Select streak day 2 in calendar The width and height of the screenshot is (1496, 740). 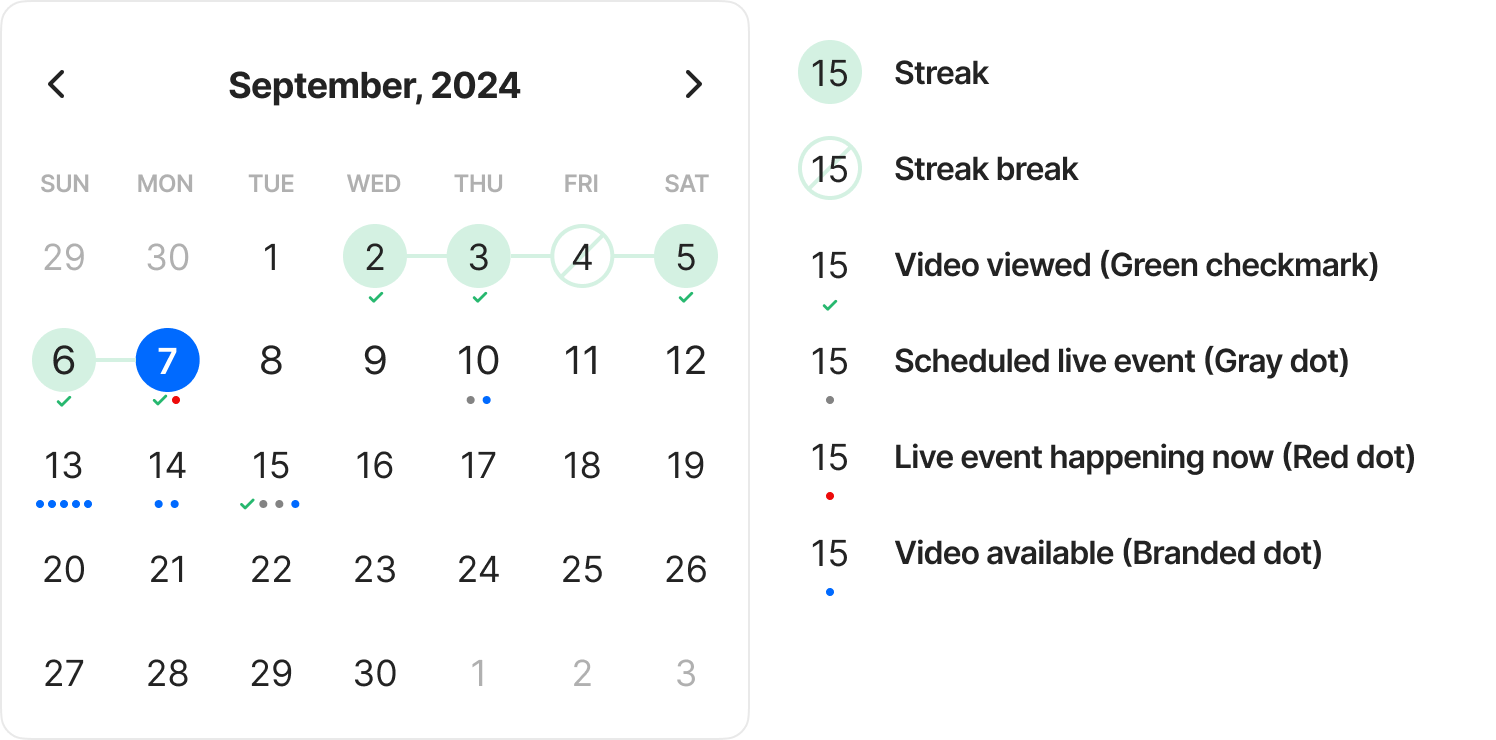tap(375, 257)
